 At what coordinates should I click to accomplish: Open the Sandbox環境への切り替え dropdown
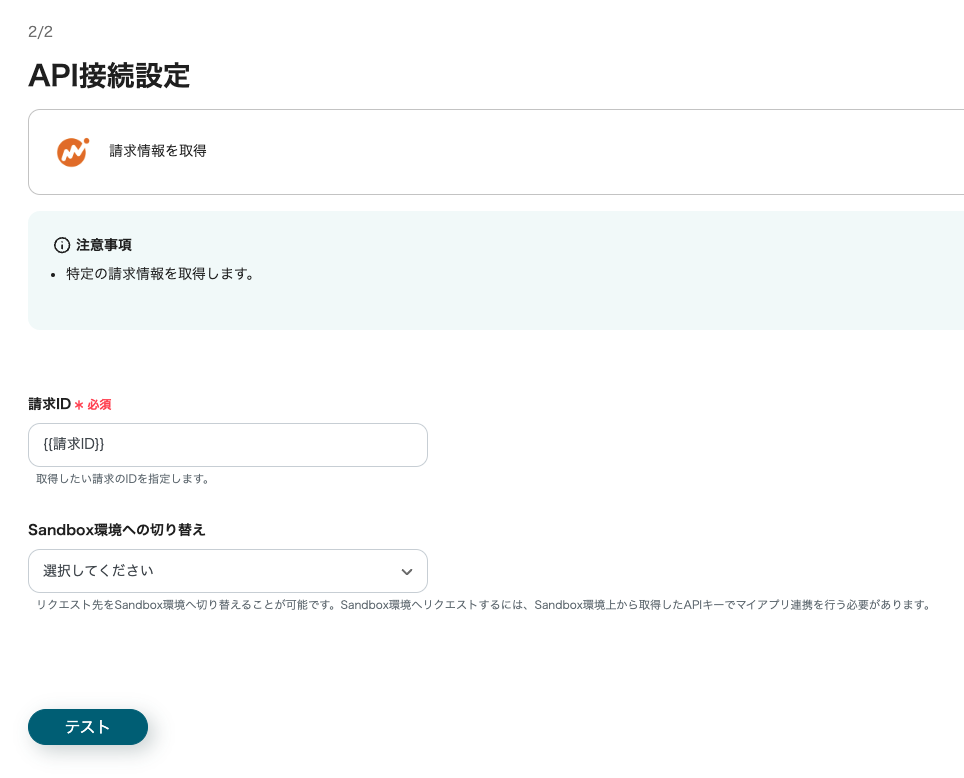click(x=227, y=571)
